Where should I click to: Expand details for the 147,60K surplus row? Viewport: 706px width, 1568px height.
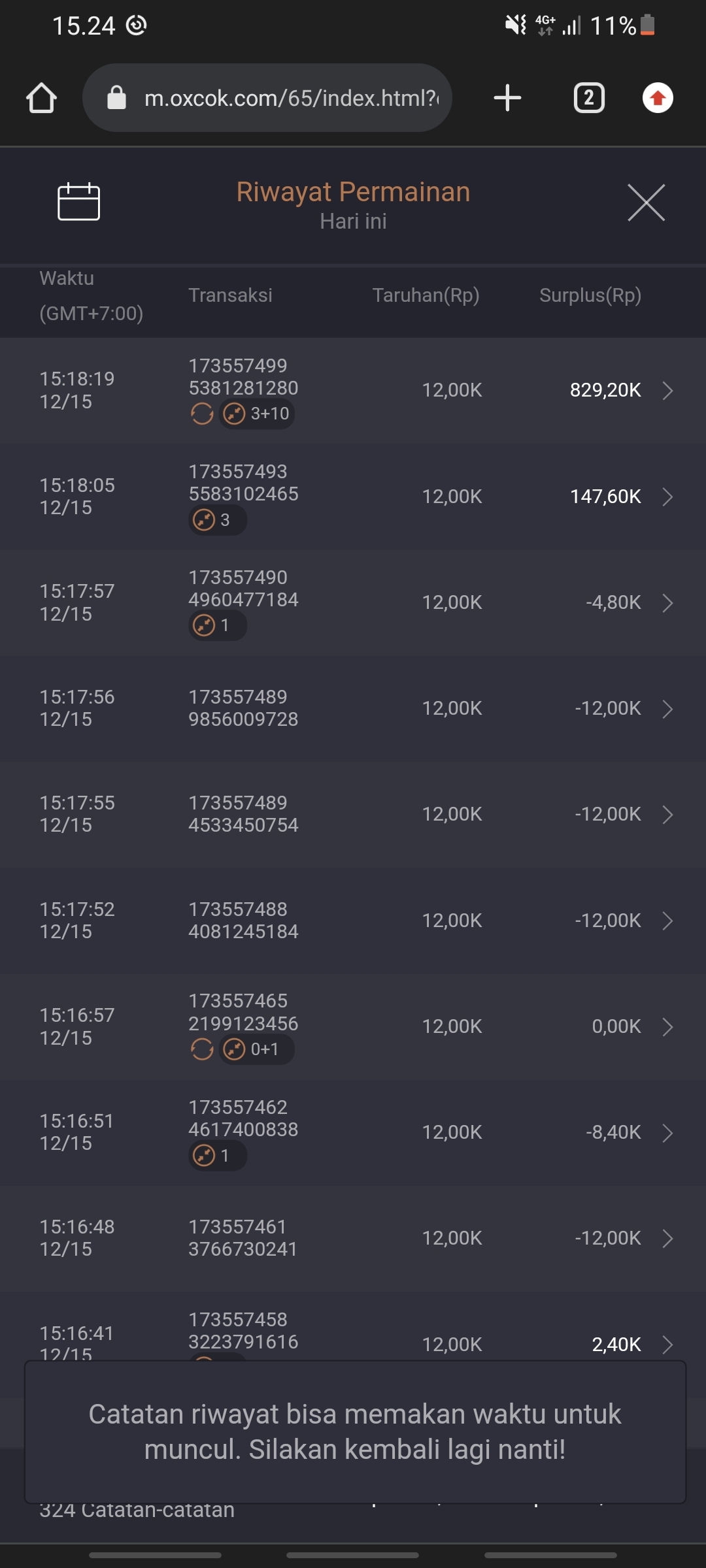point(667,497)
